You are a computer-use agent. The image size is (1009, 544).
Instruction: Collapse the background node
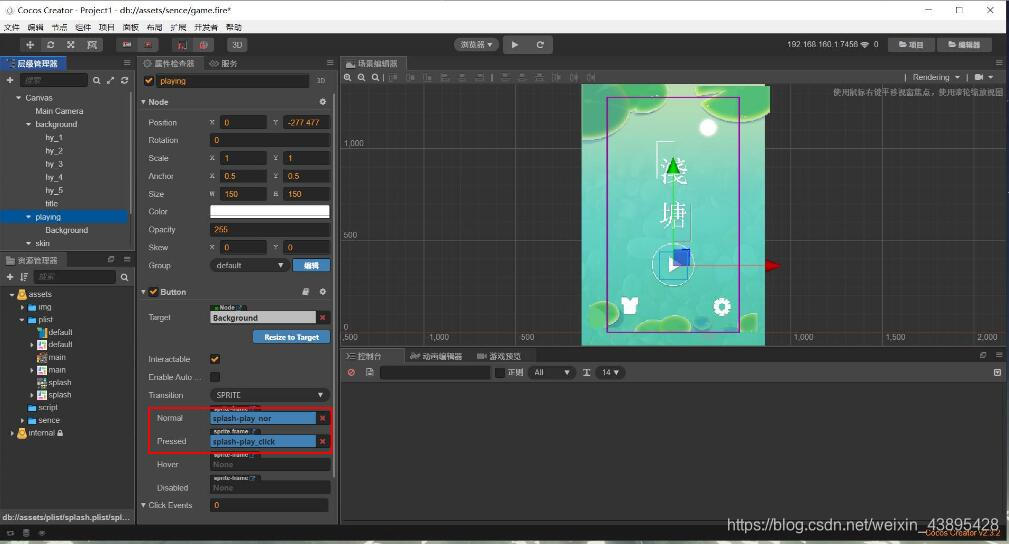pos(28,124)
